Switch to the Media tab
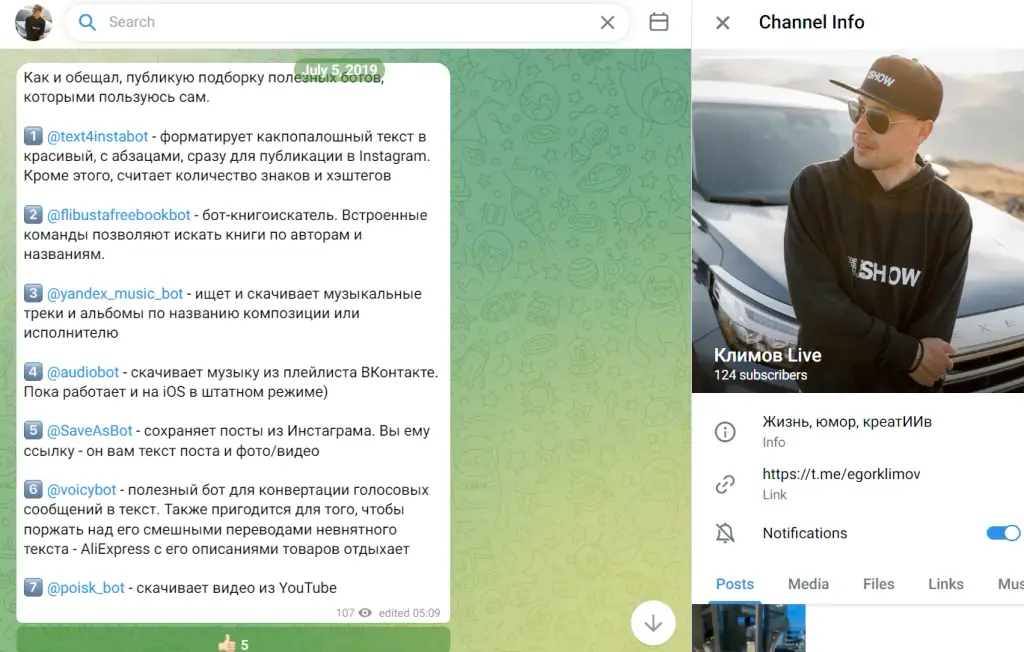The image size is (1024, 652). click(x=808, y=584)
